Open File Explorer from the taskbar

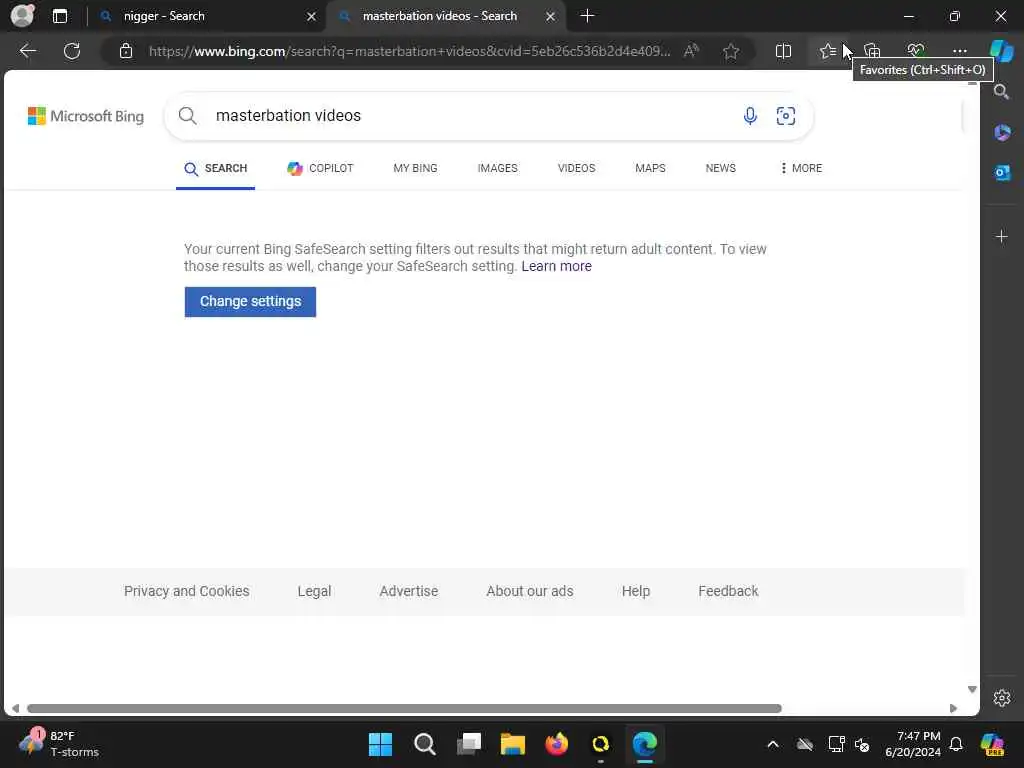pos(513,744)
